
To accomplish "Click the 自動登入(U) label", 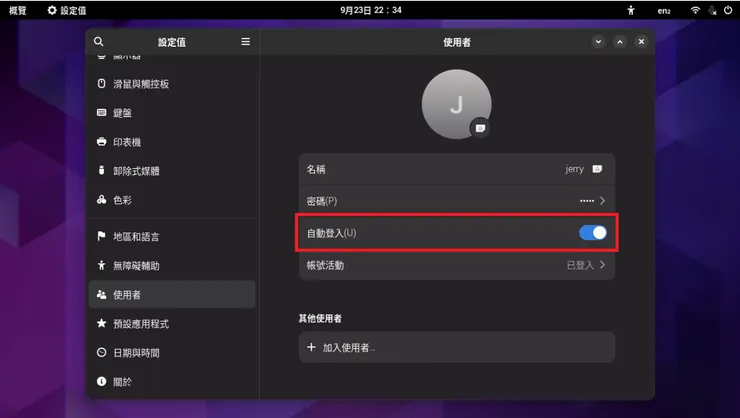I will click(331, 233).
